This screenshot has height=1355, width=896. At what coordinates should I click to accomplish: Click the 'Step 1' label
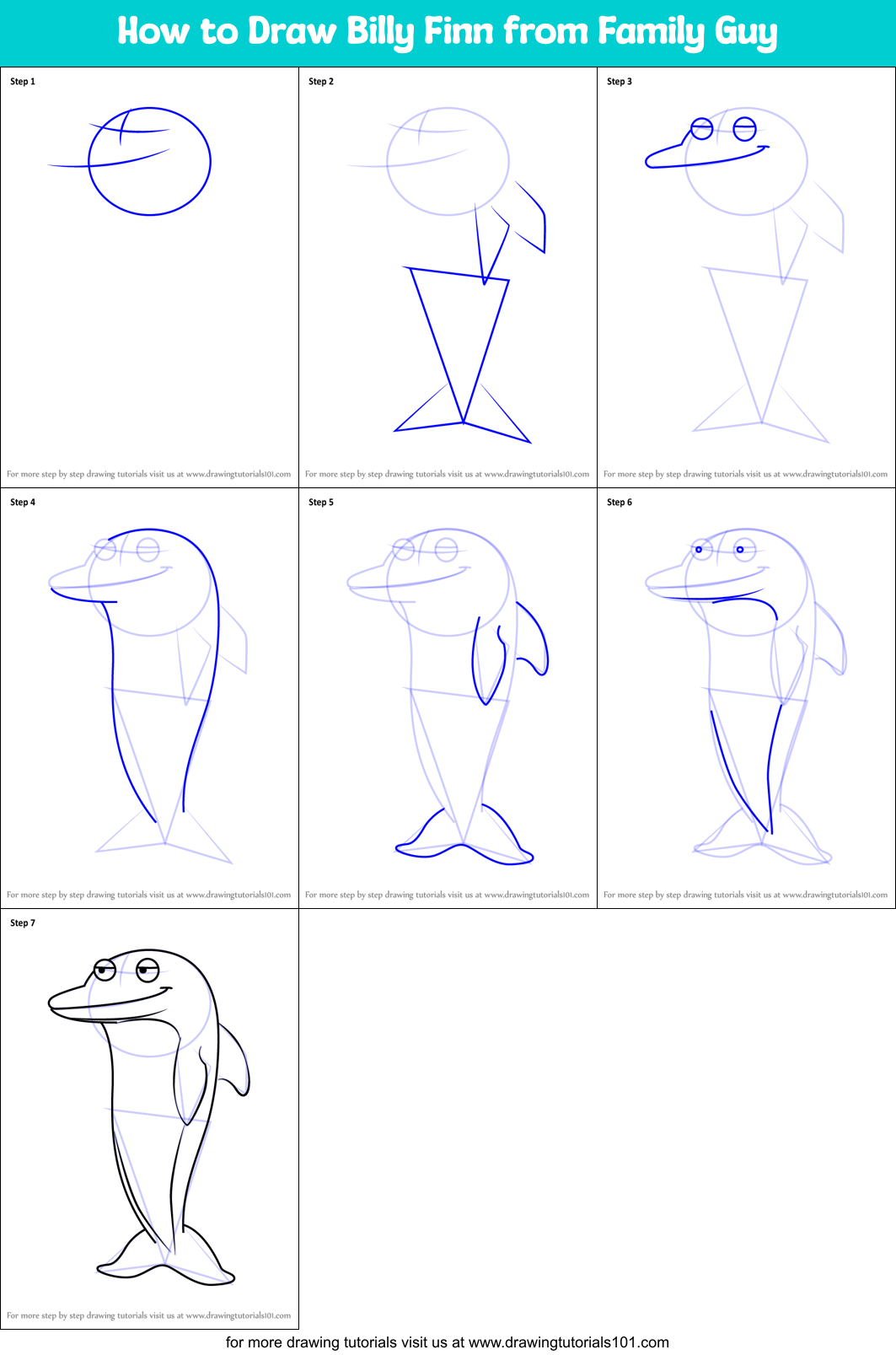[23, 82]
